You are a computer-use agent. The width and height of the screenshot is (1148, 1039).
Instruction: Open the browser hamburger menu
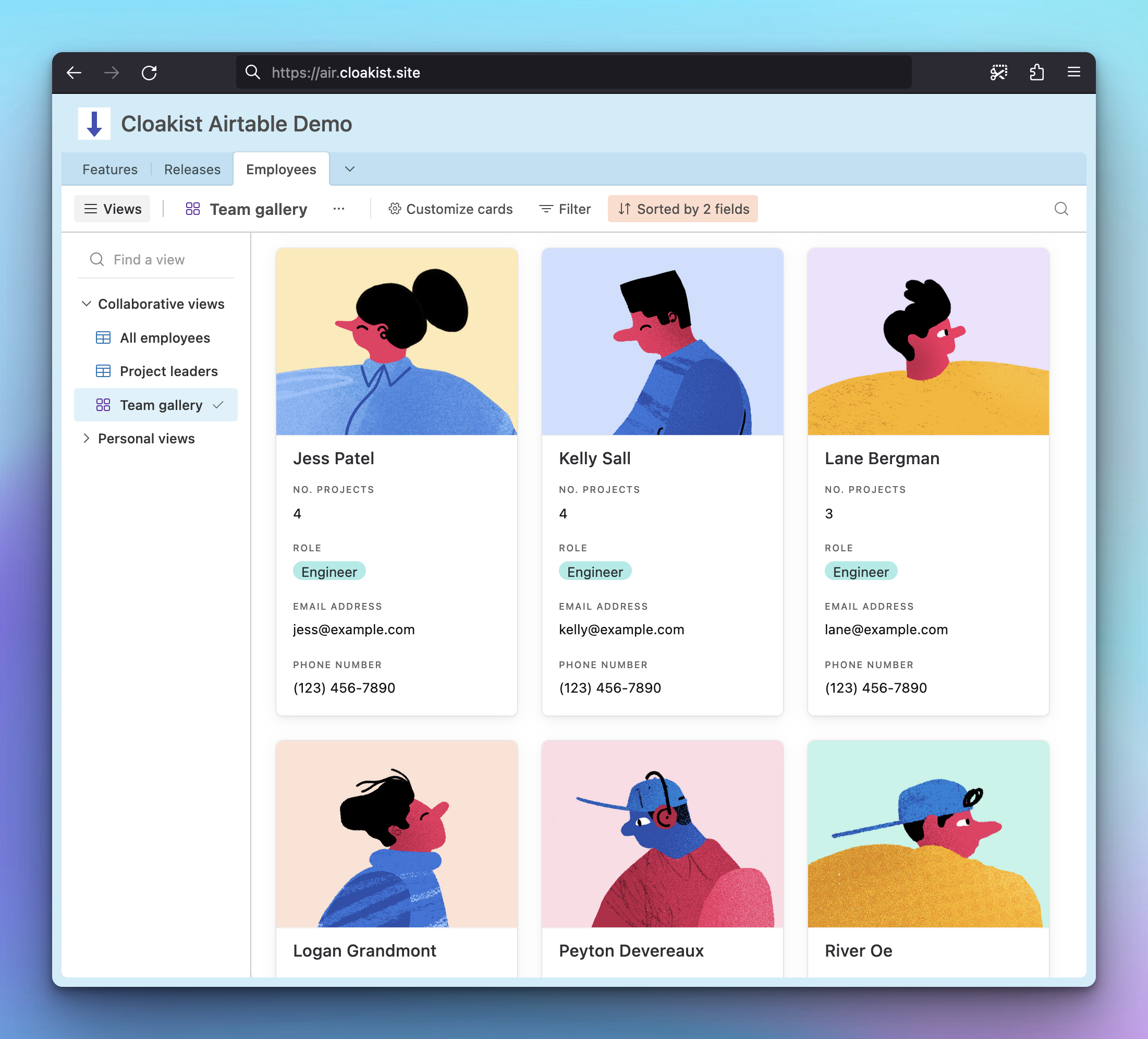coord(1073,72)
